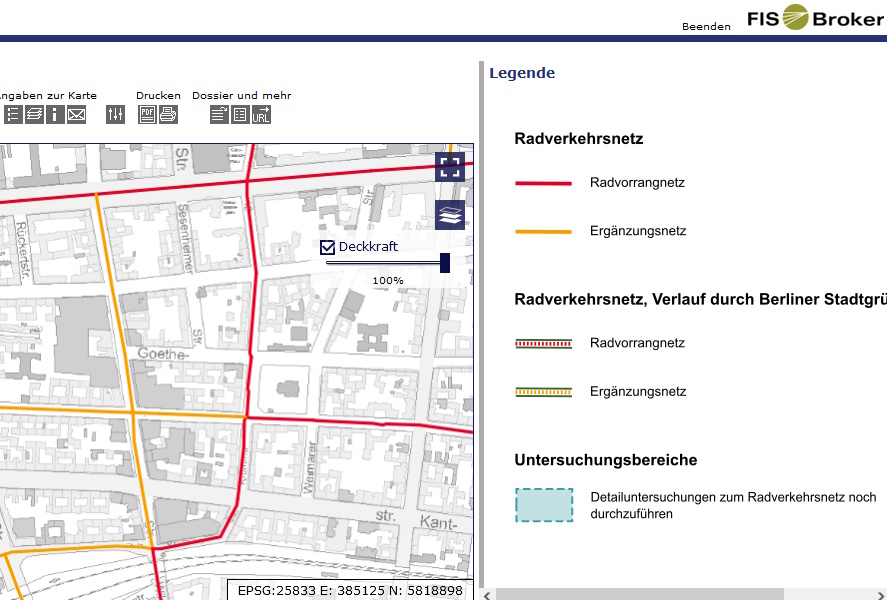This screenshot has height=600, width=887.
Task: Click the legend horizontal scrollbar
Action: point(640,594)
